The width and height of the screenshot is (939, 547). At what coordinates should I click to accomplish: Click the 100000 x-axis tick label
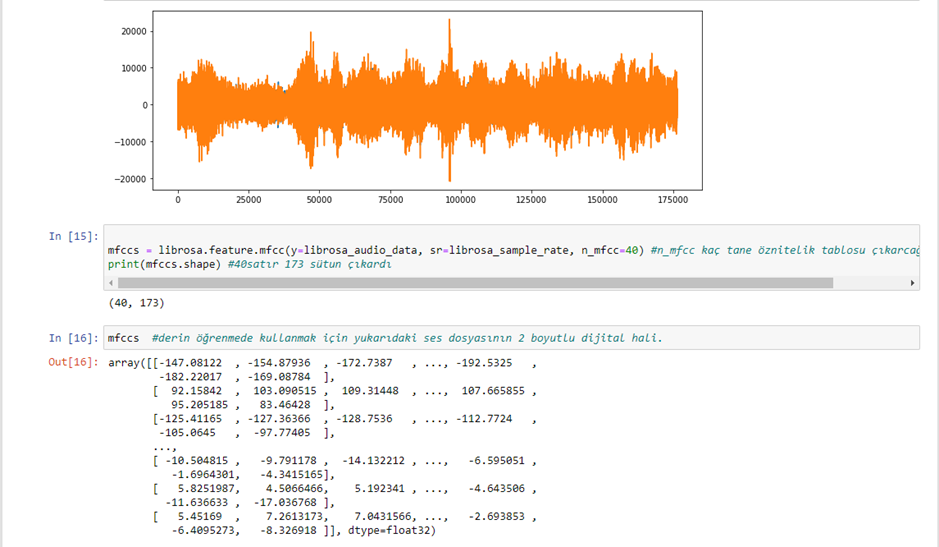pyautogui.click(x=461, y=200)
